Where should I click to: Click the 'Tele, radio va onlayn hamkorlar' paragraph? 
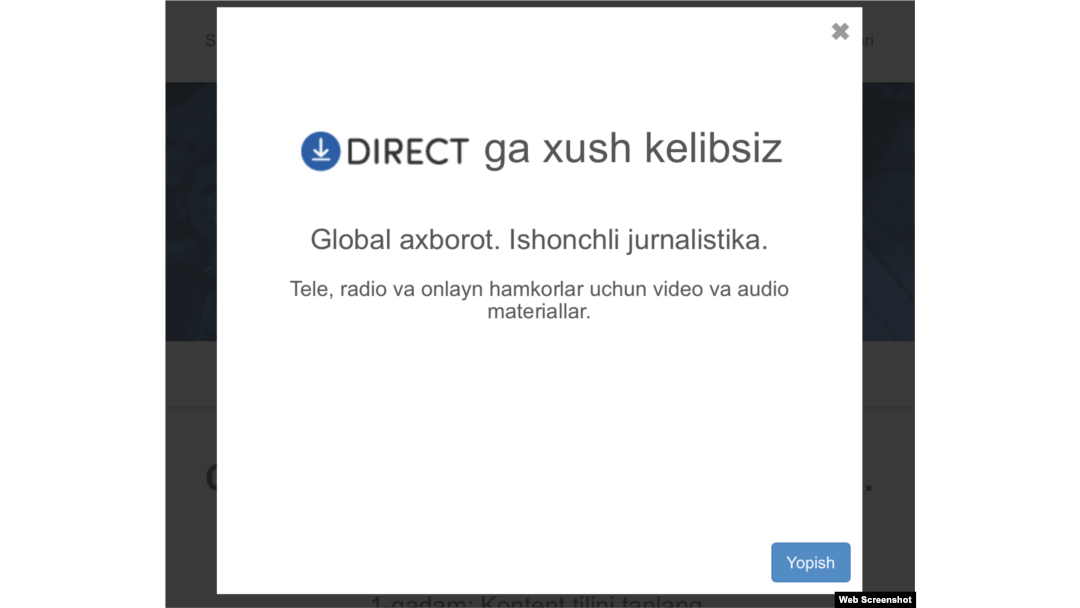pos(539,300)
